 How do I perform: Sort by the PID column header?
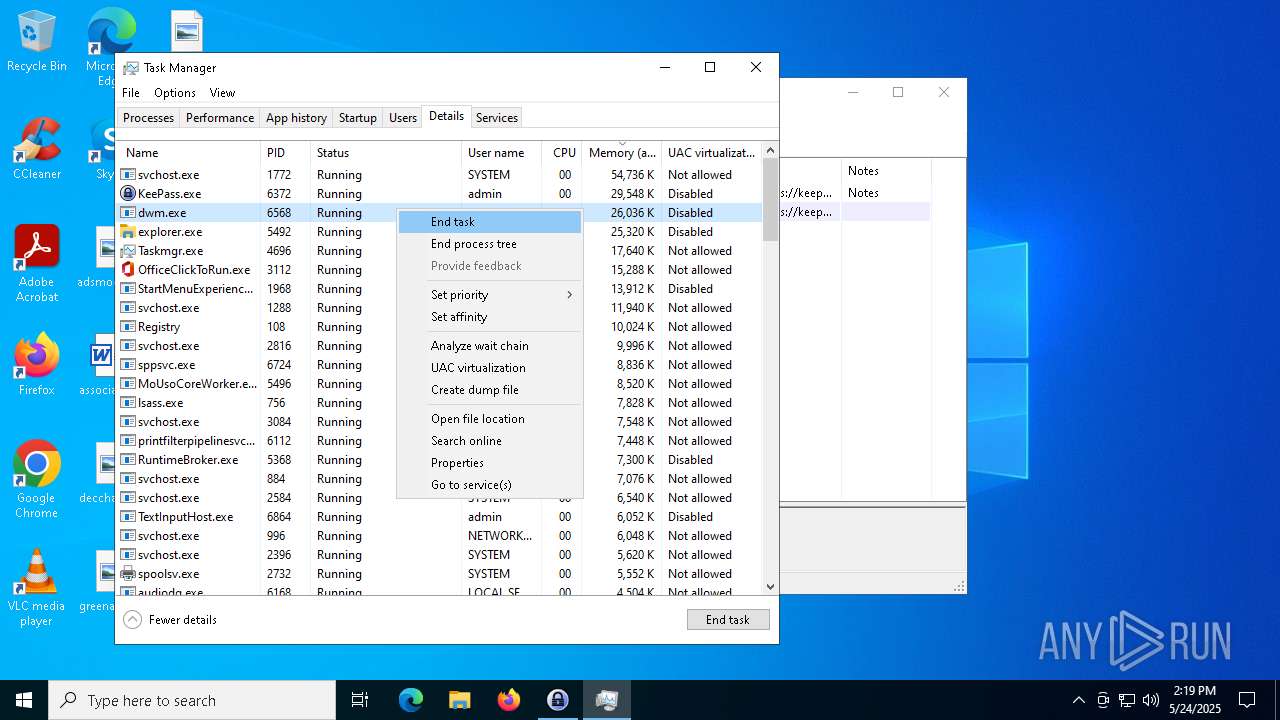286,152
